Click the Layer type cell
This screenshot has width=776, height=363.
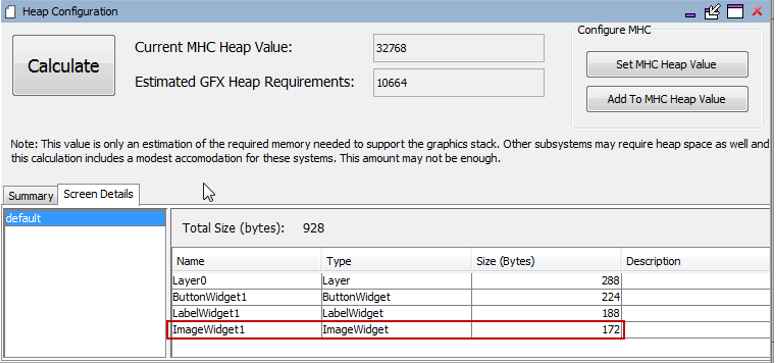click(x=396, y=281)
